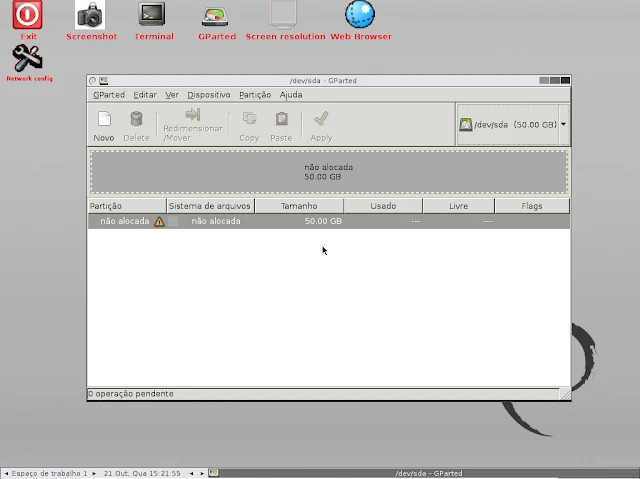Open the Dispositivo menu
This screenshot has height=479, width=640.
(209, 95)
